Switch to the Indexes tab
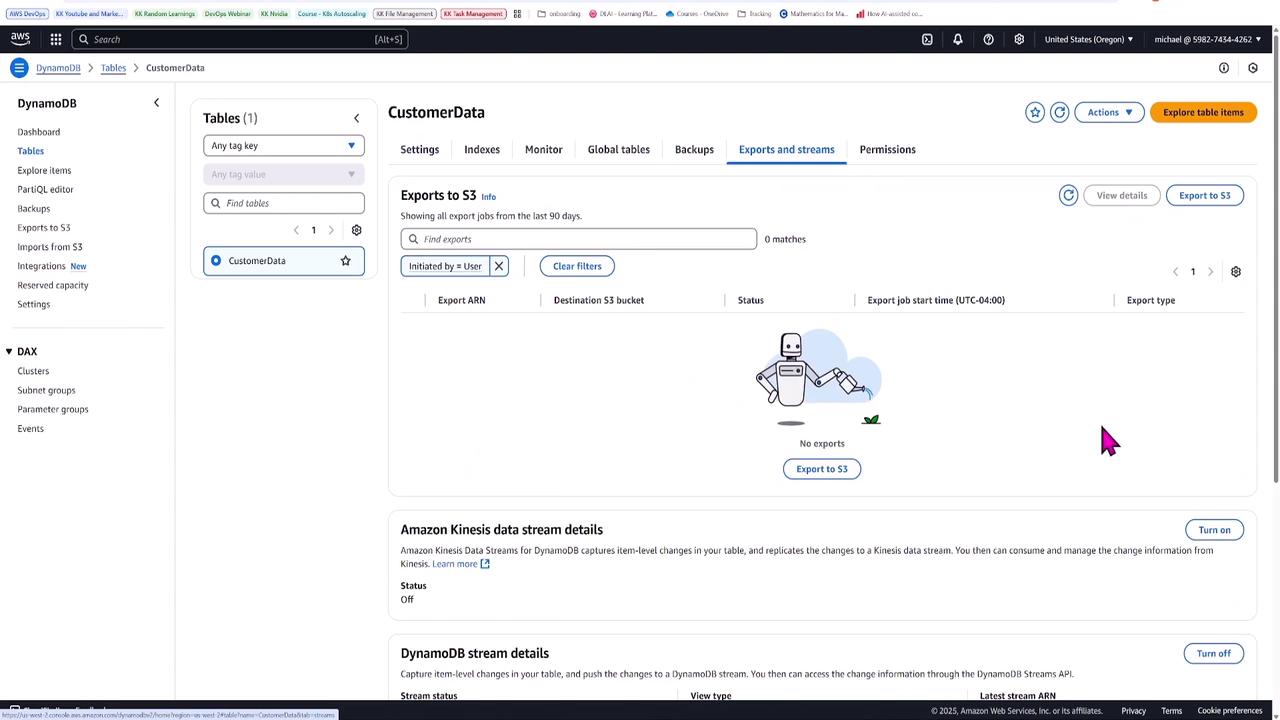 pyautogui.click(x=482, y=150)
